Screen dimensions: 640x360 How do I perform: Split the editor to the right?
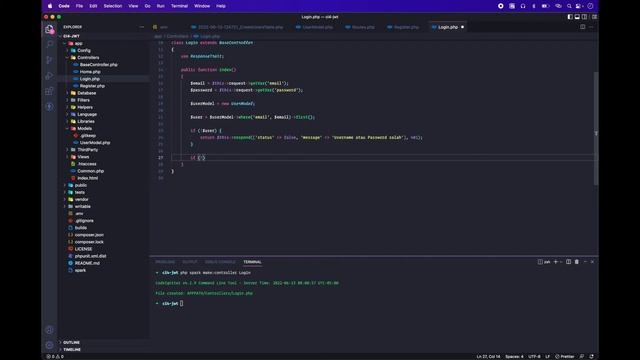(582, 27)
